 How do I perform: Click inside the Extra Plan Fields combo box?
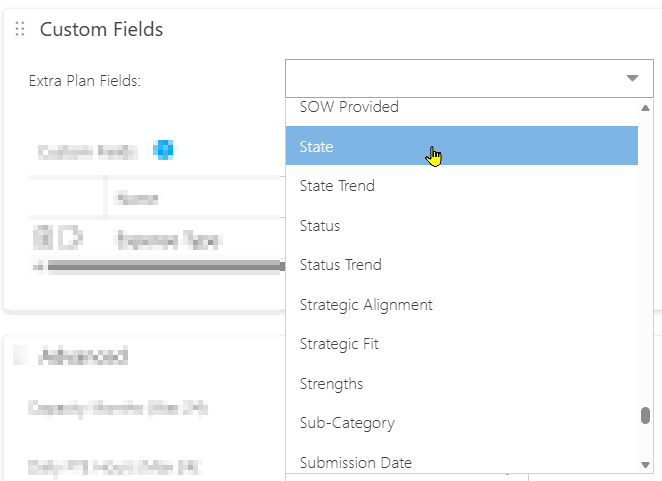click(469, 79)
